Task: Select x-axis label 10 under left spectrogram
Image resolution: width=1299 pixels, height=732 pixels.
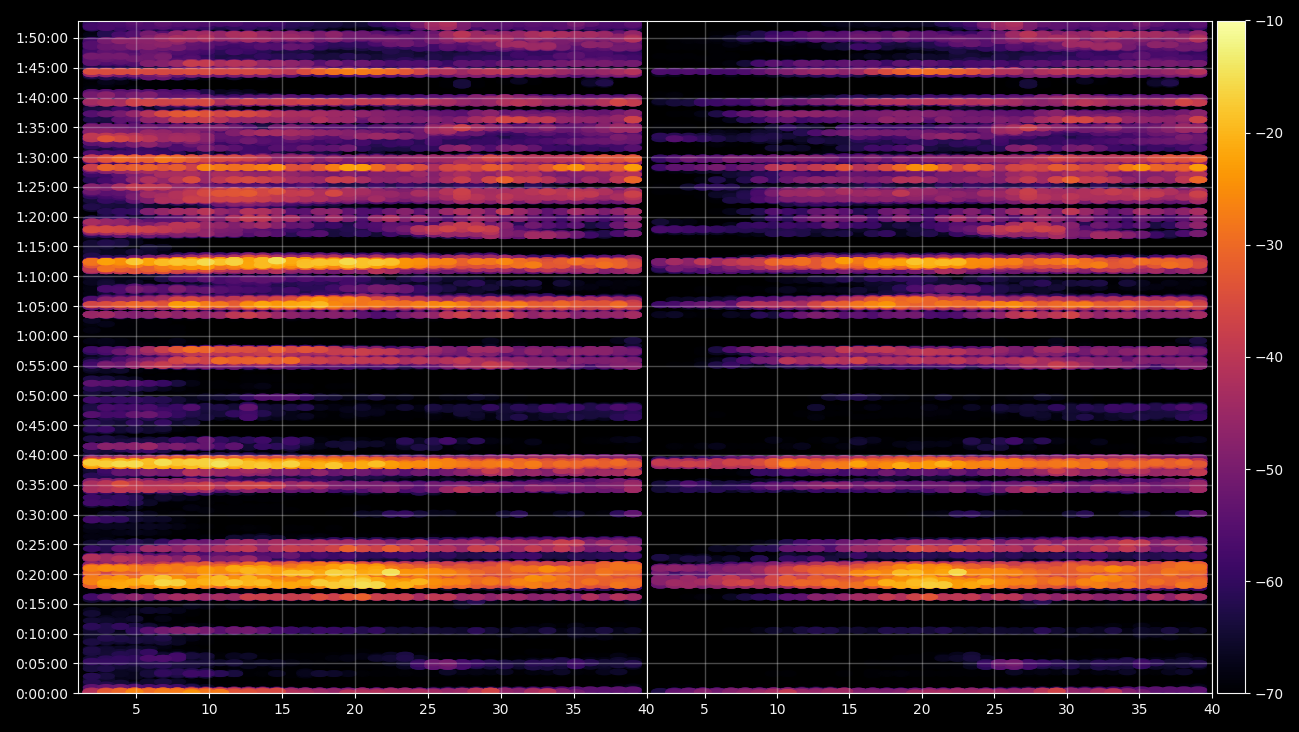Action: 209,710
